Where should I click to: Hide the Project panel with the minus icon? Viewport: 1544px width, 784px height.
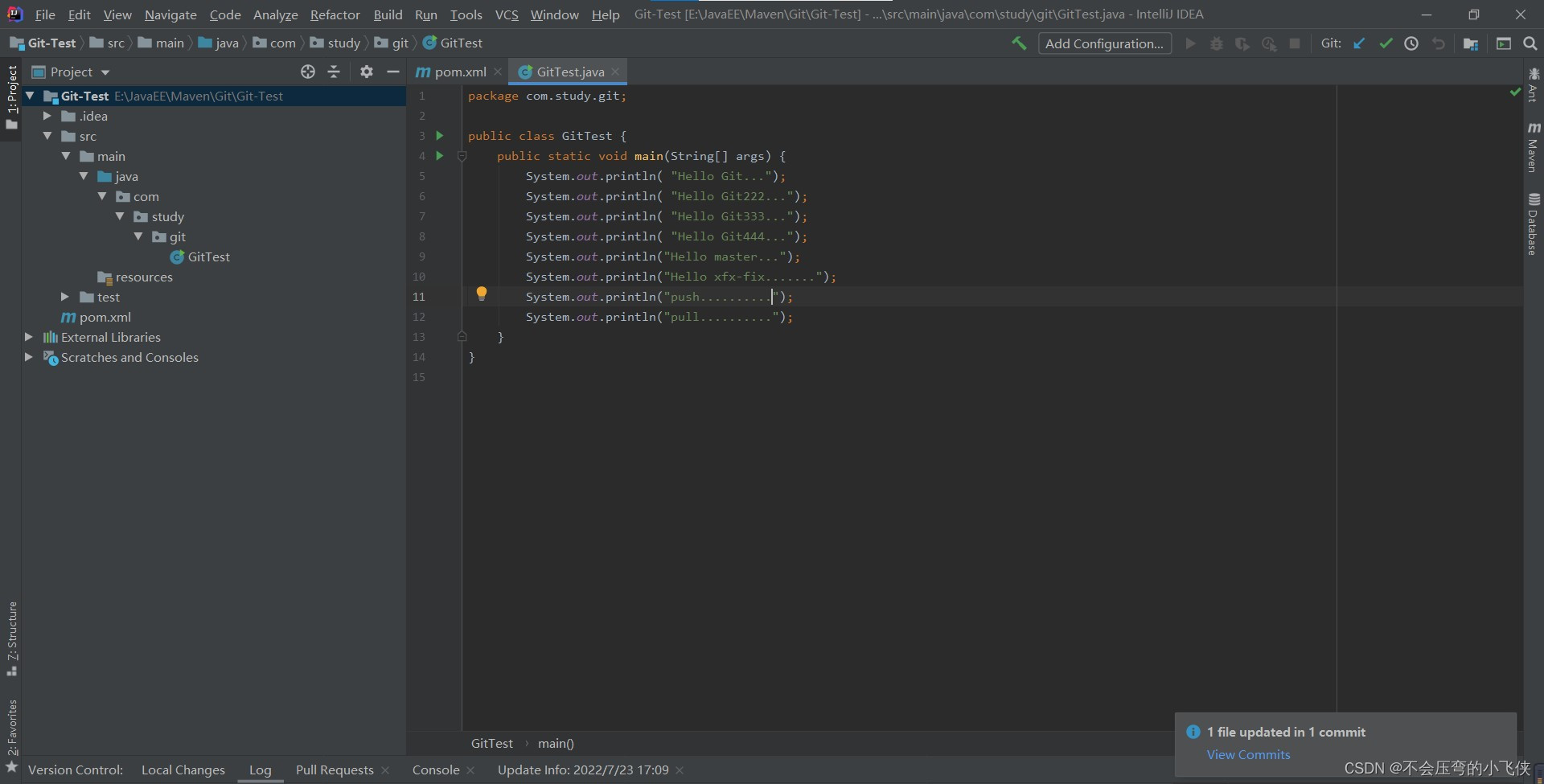tap(393, 72)
